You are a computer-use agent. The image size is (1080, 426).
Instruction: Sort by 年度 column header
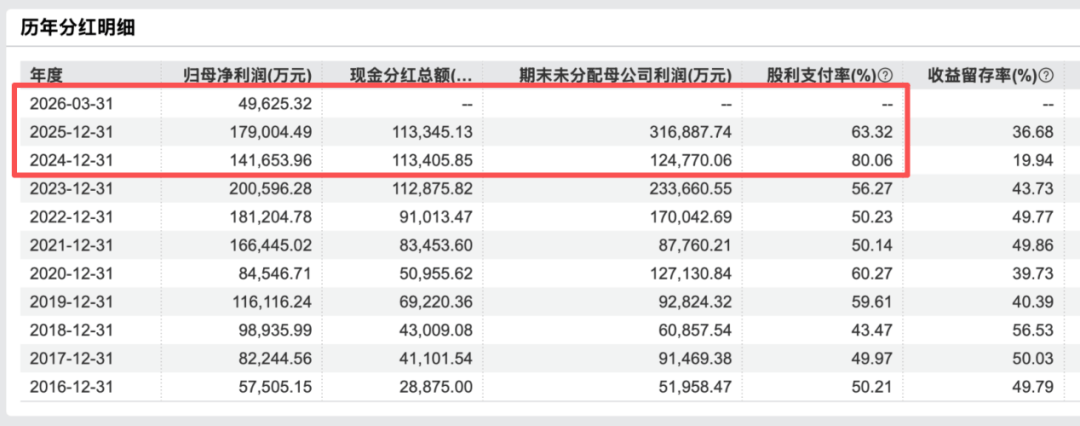tap(46, 76)
